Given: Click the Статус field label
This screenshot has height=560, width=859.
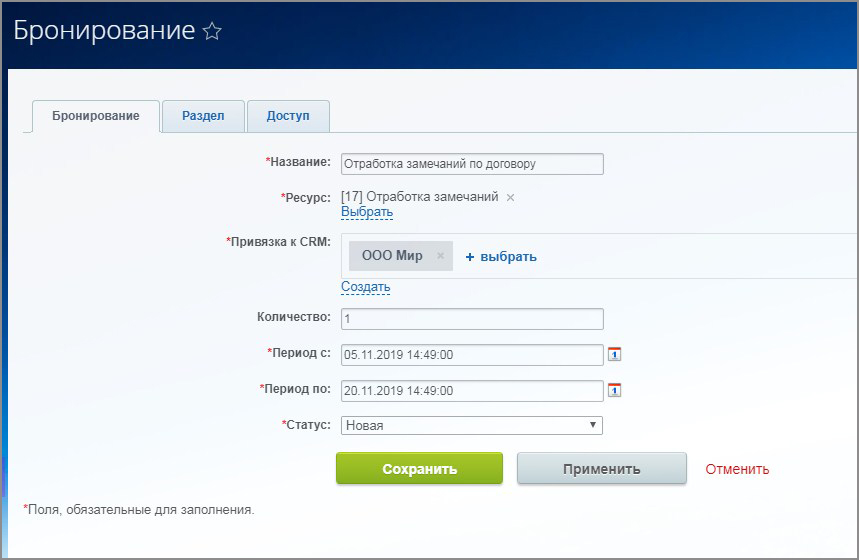Looking at the screenshot, I should (306, 425).
